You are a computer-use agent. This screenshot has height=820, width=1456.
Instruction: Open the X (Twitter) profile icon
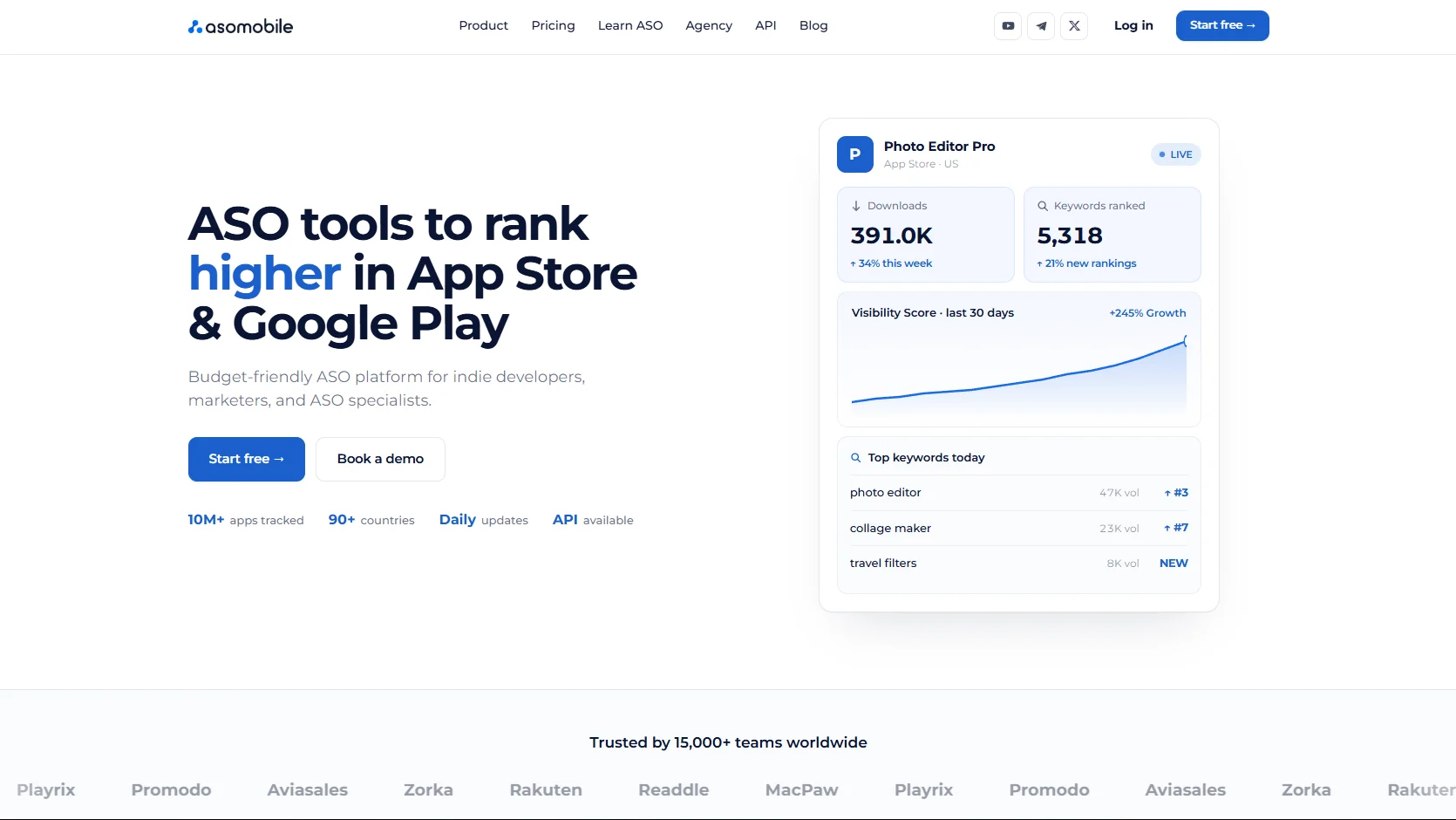click(x=1074, y=26)
